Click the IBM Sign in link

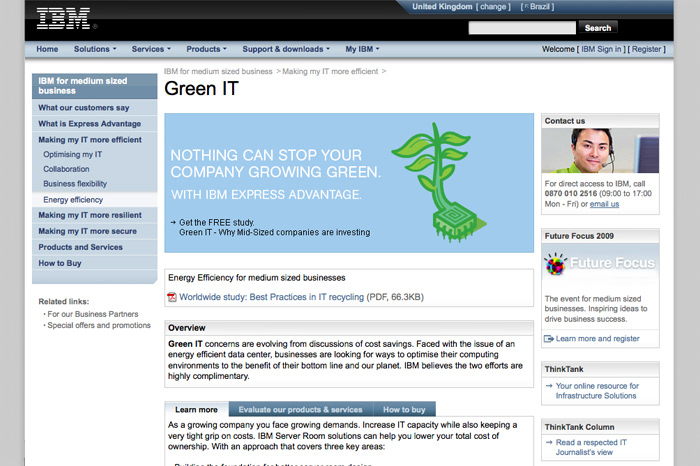[x=601, y=49]
